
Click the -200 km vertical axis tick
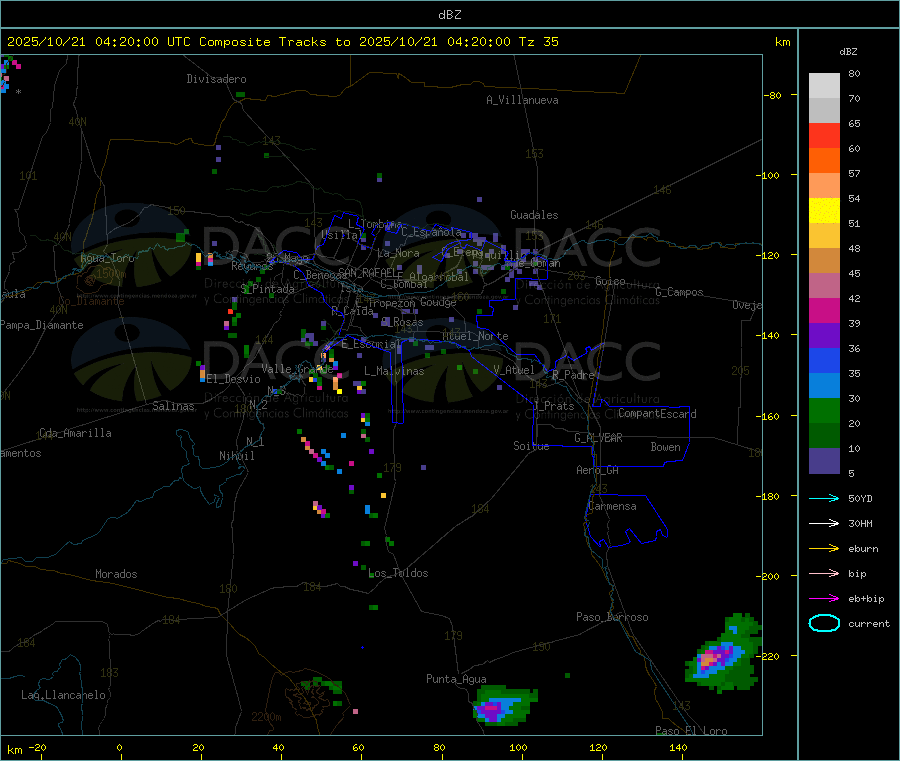click(769, 576)
